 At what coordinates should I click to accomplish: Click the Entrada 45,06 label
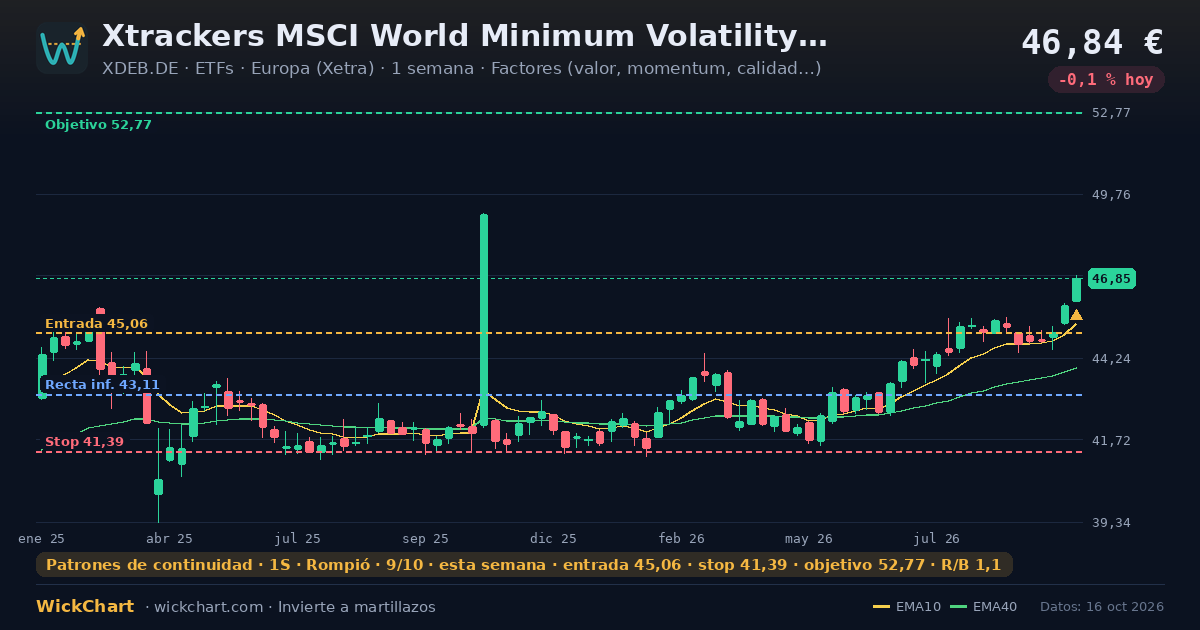(x=96, y=324)
